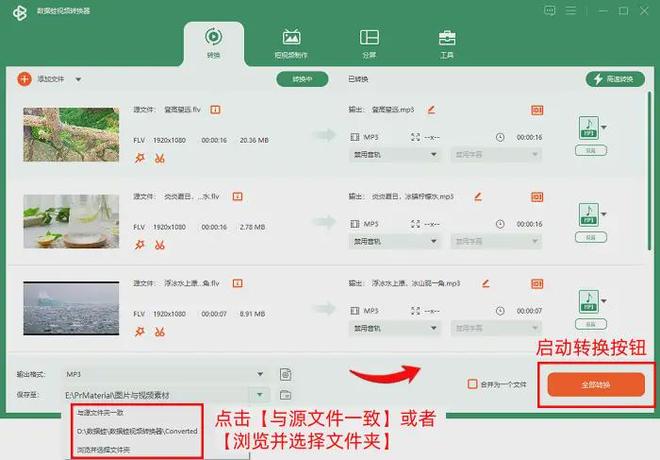This screenshot has width=660, height=460.
Task: Open audio track dropdown in third row
Action: [394, 328]
